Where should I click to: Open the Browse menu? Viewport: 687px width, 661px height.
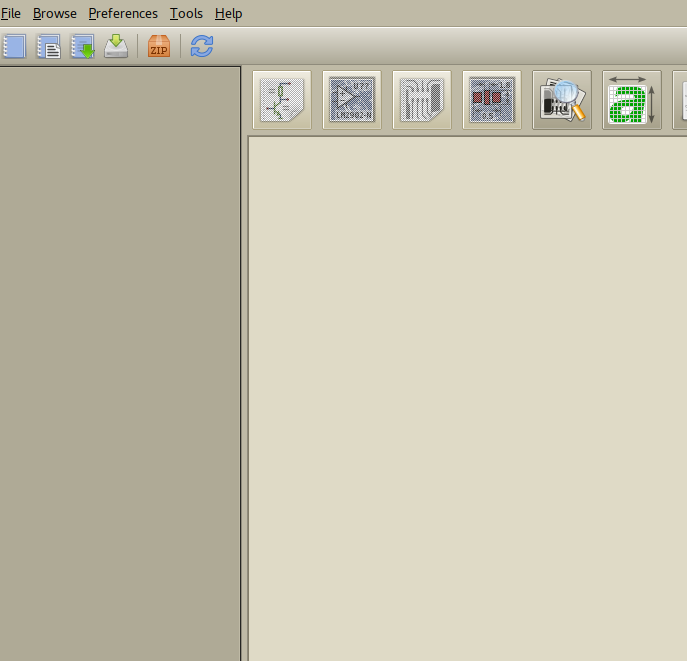tap(54, 14)
